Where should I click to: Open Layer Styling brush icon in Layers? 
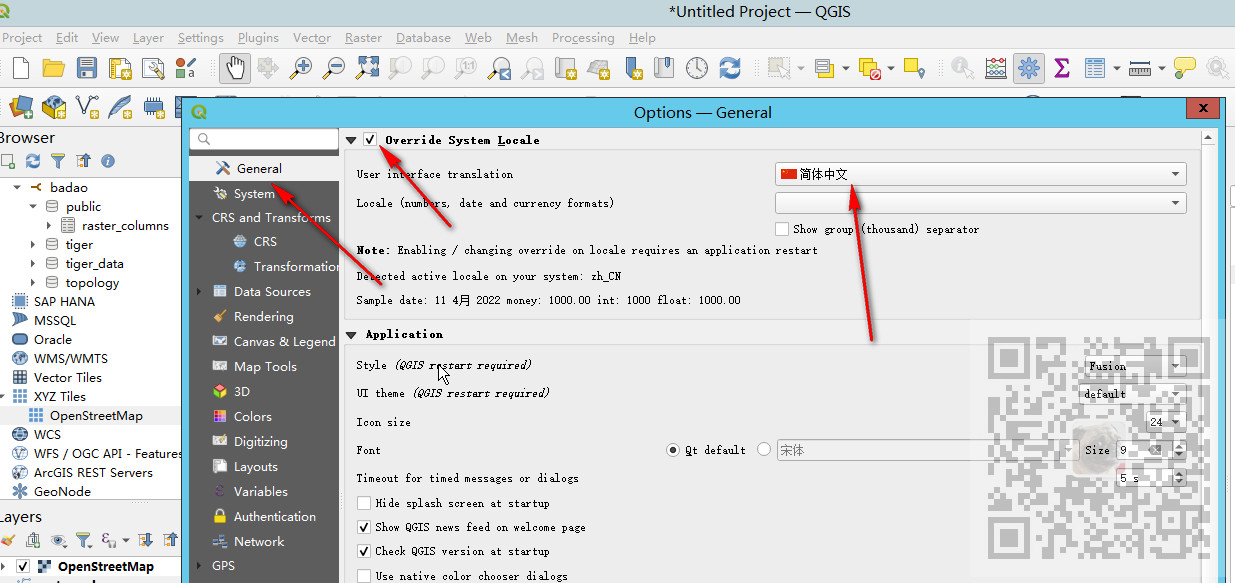[8, 541]
